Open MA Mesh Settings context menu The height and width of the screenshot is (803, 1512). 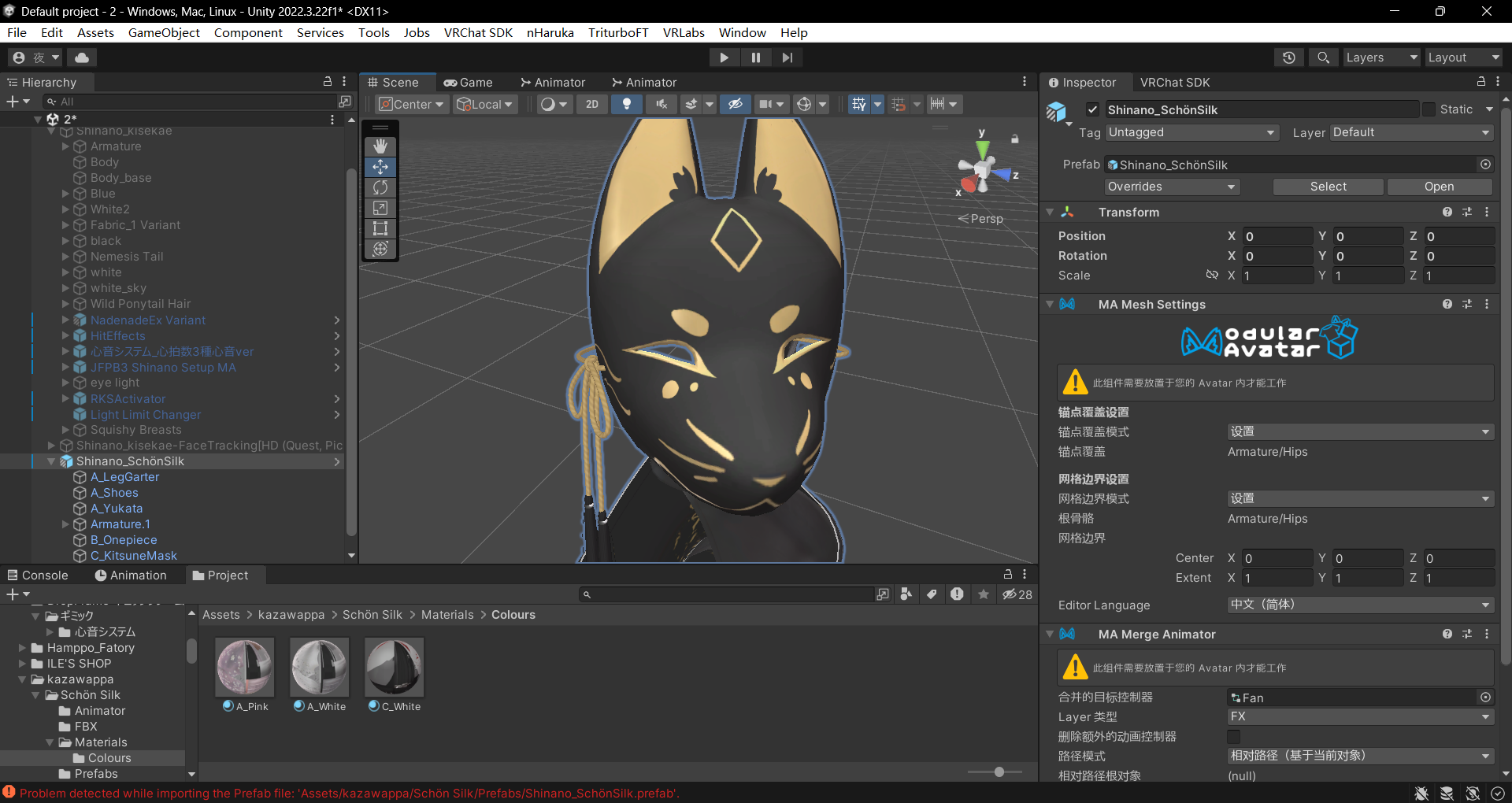[1487, 305]
